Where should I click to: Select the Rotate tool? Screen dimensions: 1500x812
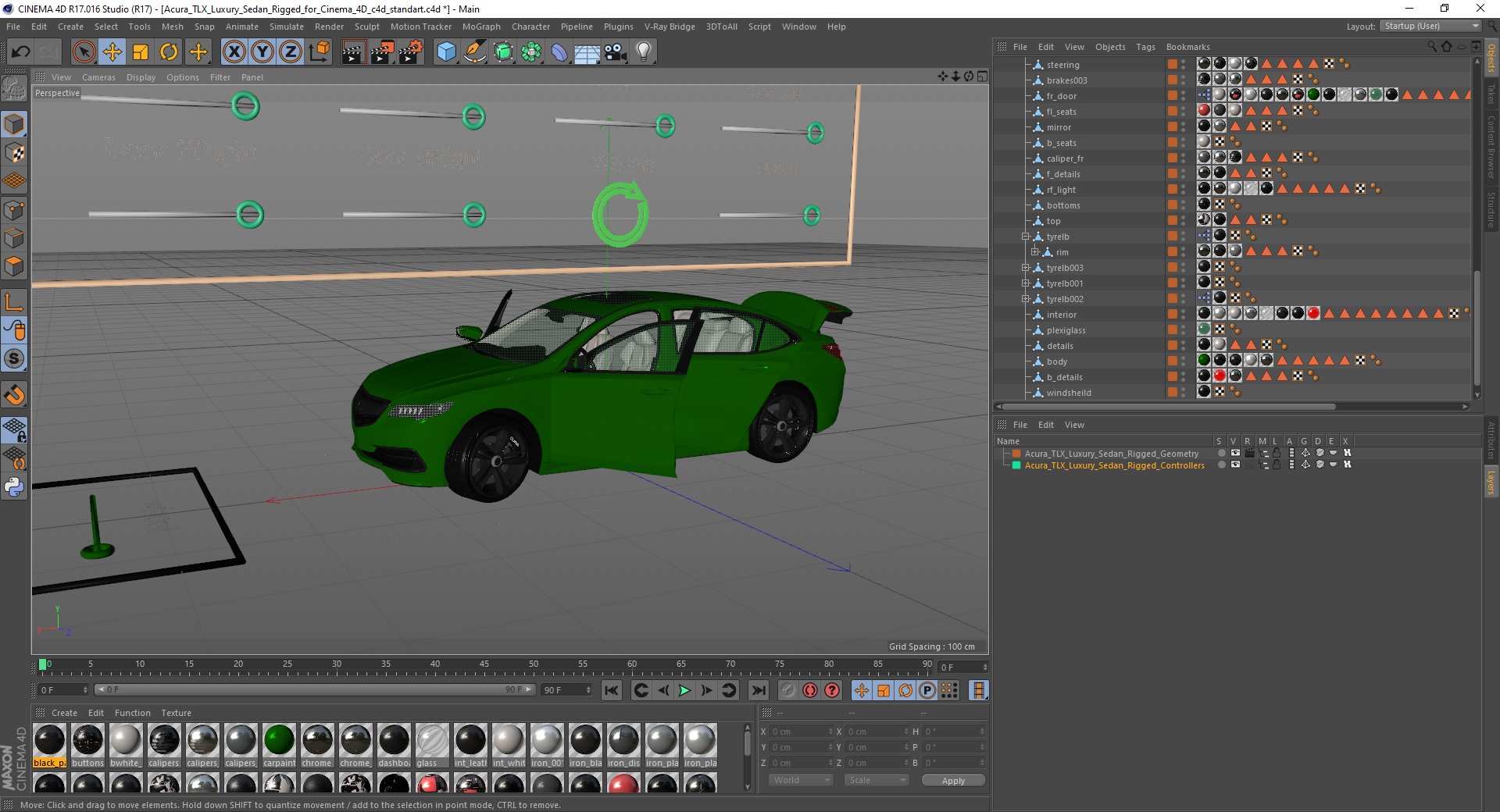(169, 52)
